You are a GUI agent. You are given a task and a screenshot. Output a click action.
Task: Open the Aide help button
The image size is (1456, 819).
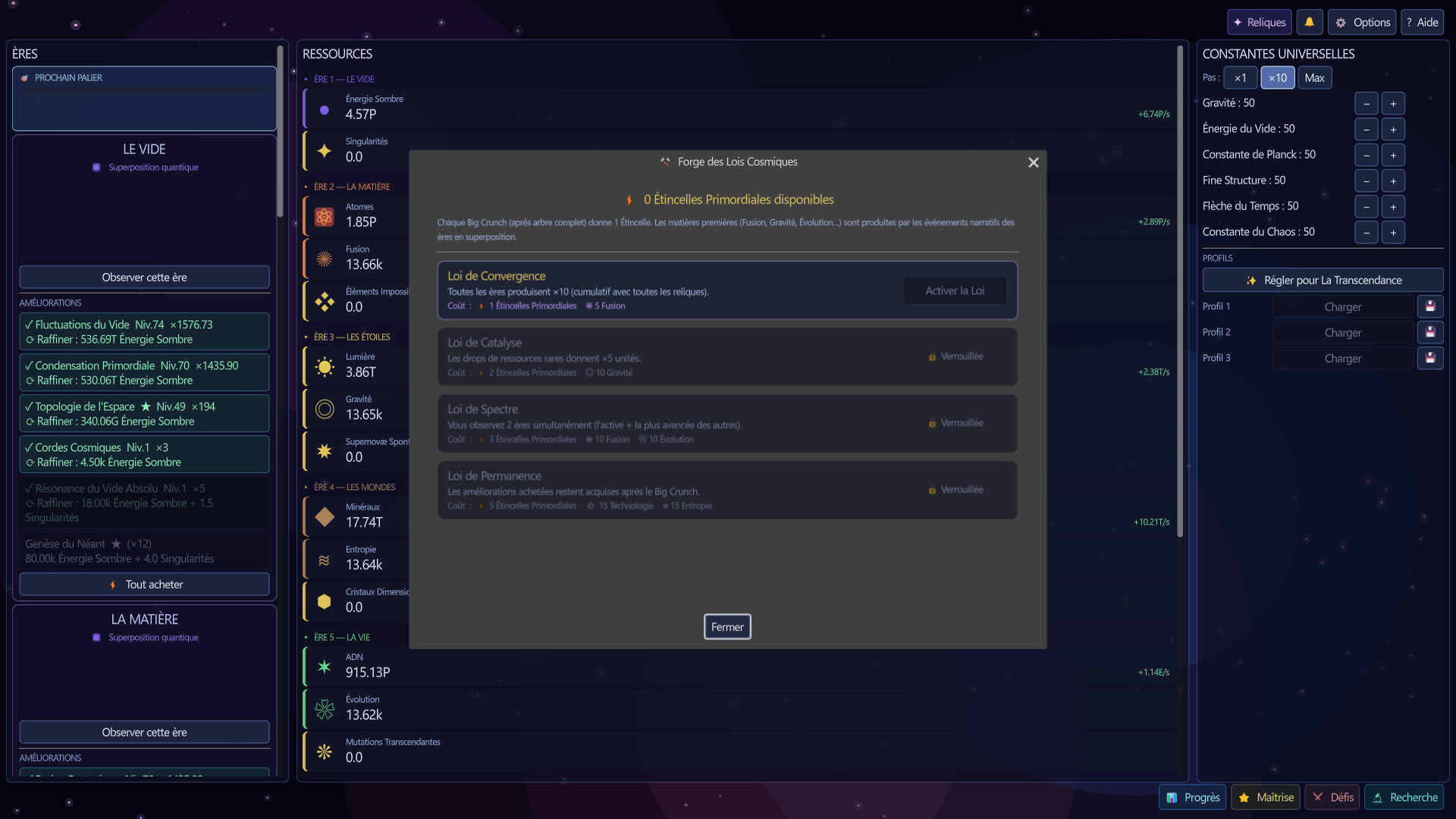pos(1422,22)
